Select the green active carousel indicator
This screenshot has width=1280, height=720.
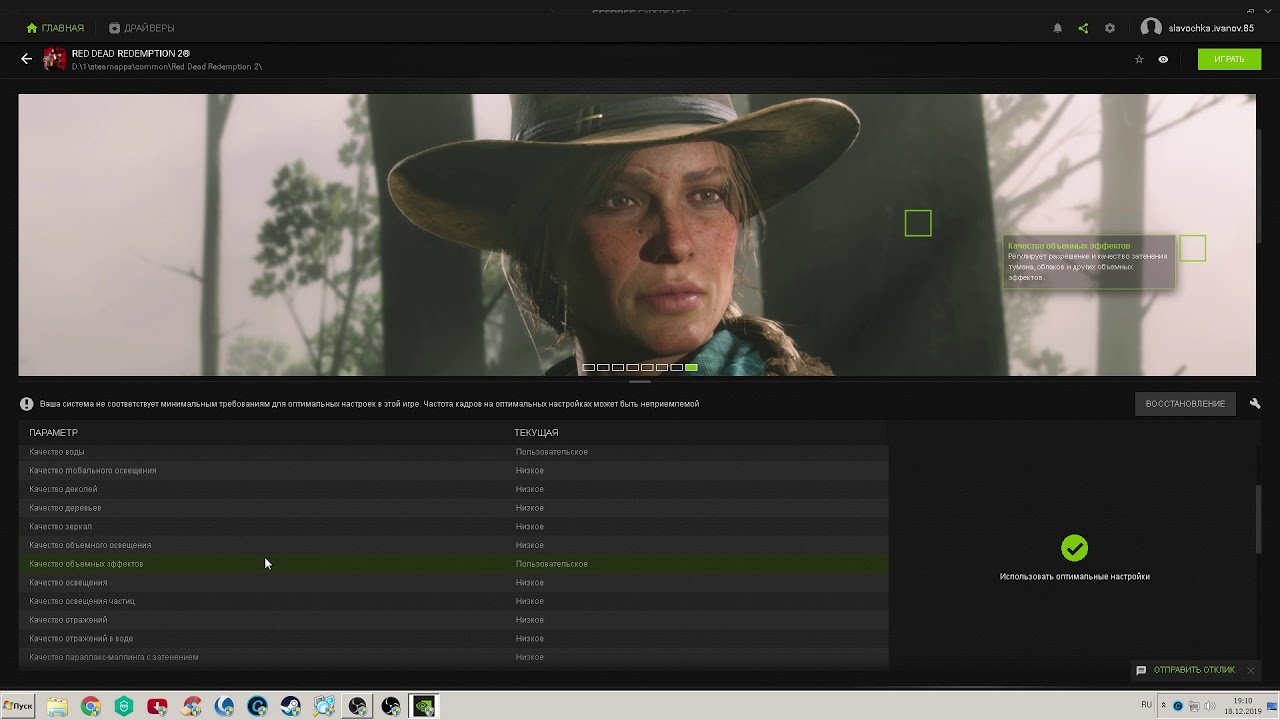coord(691,368)
